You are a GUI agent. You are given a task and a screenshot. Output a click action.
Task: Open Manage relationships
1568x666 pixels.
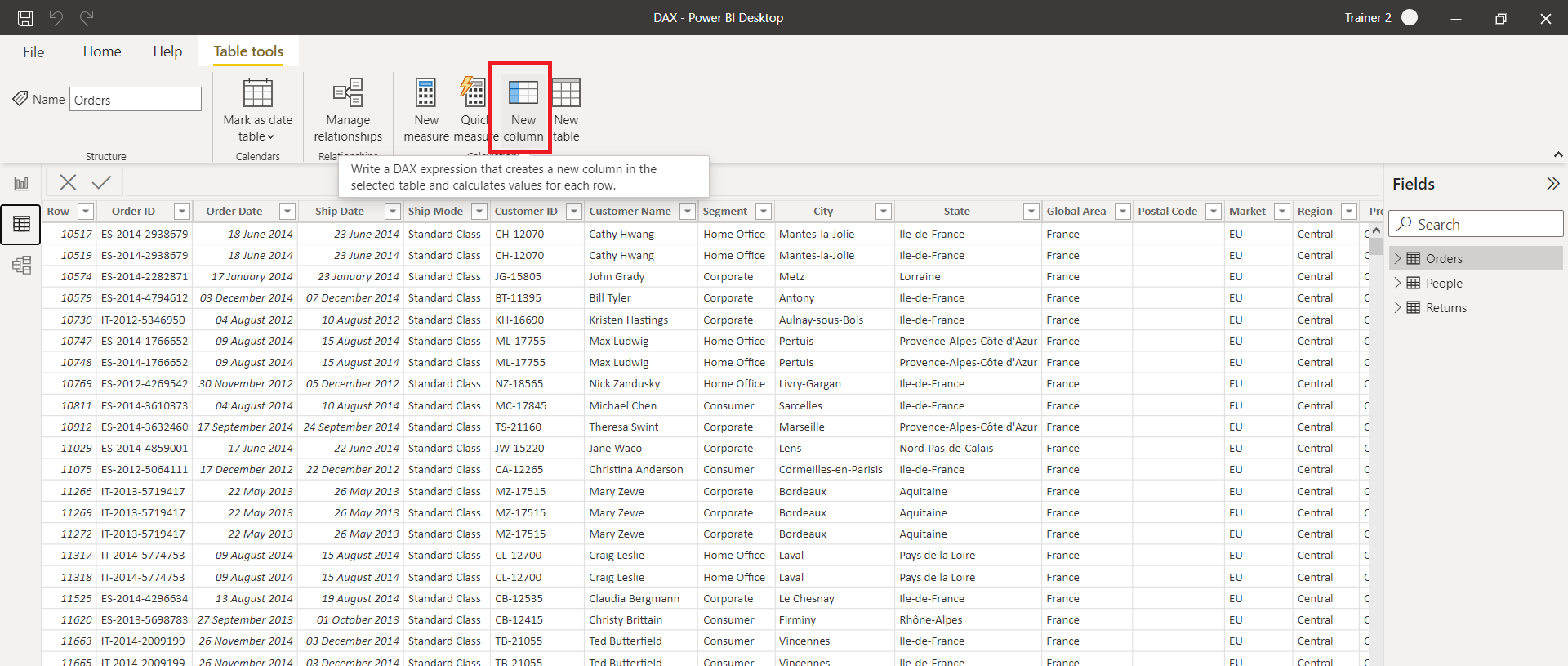point(348,110)
